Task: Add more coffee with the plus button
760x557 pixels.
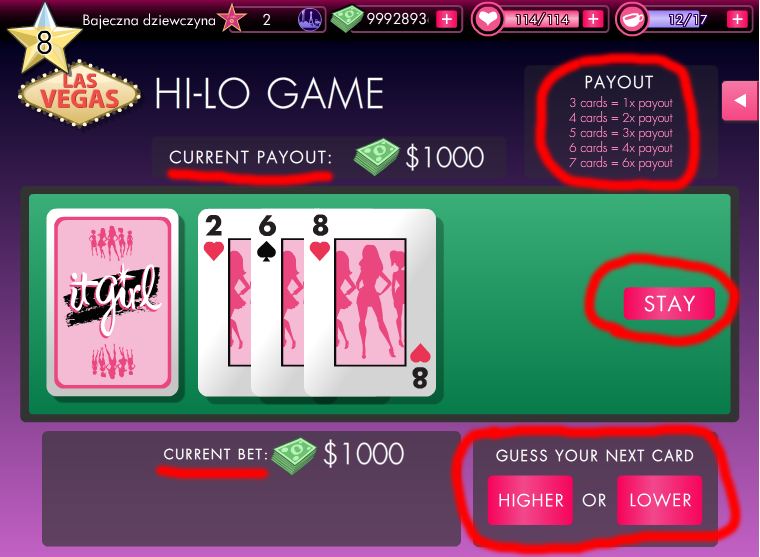Action: point(738,19)
